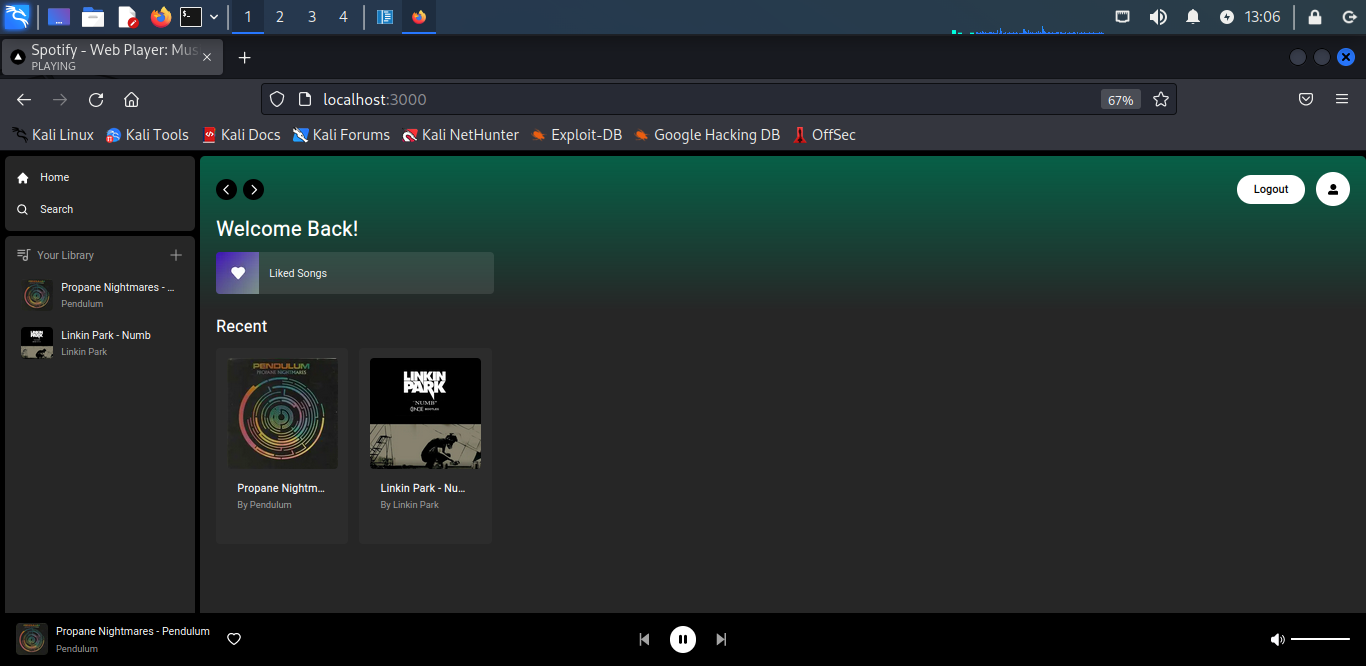
Task: Click the Liked Songs heart icon
Action: pos(237,272)
